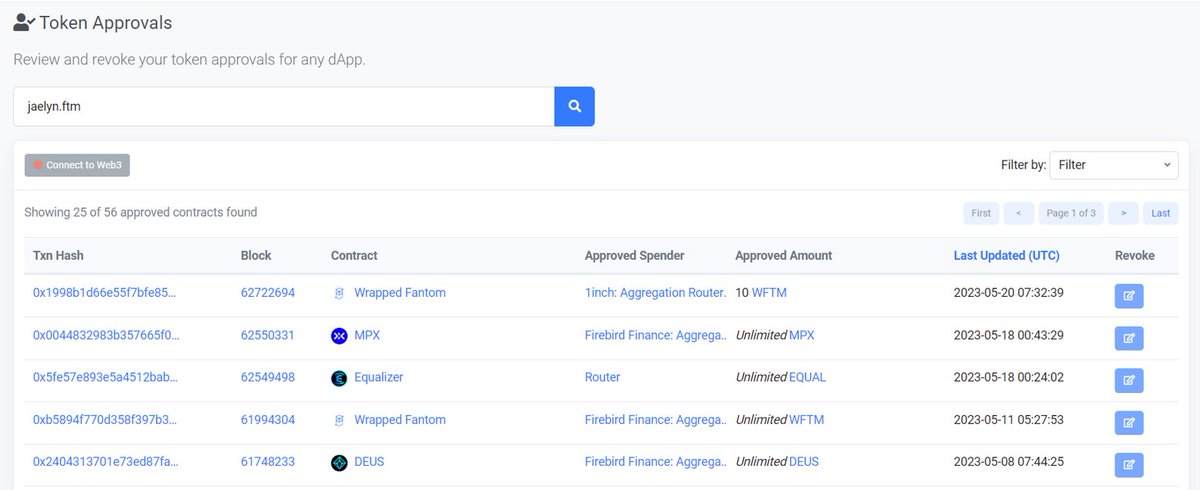This screenshot has width=1200, height=490.
Task: Open Firebird Finance spender in block 61994304 row
Action: click(656, 420)
